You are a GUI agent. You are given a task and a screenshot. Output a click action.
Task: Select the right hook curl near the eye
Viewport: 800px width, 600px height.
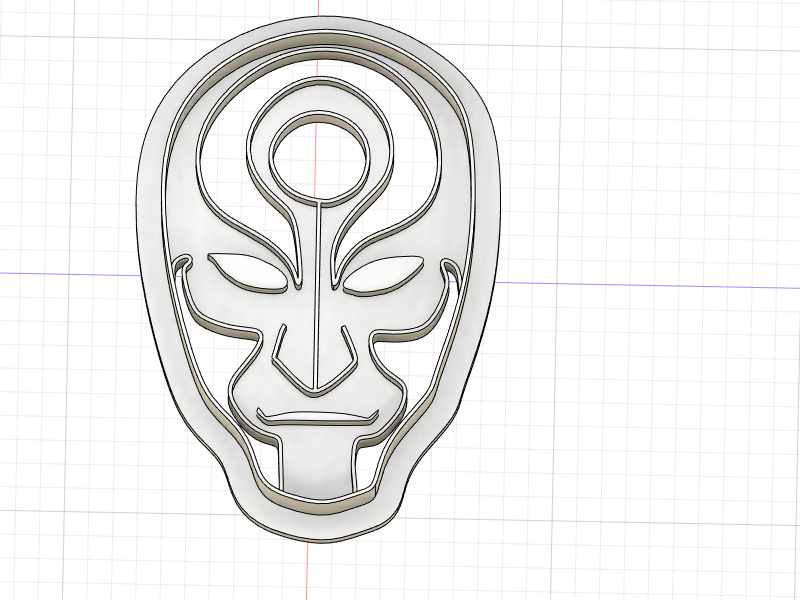[449, 268]
